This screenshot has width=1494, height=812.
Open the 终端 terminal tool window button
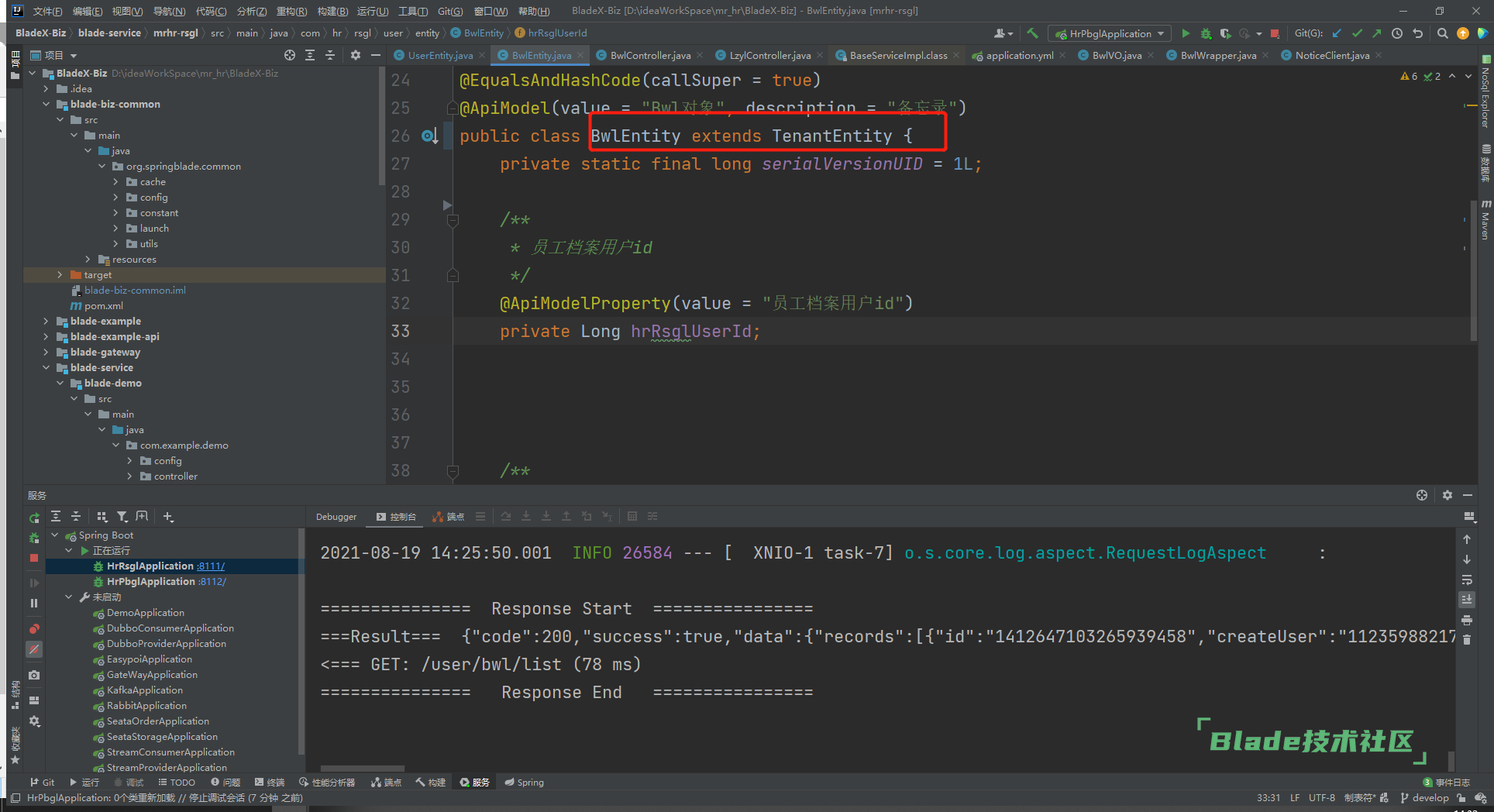point(270,783)
